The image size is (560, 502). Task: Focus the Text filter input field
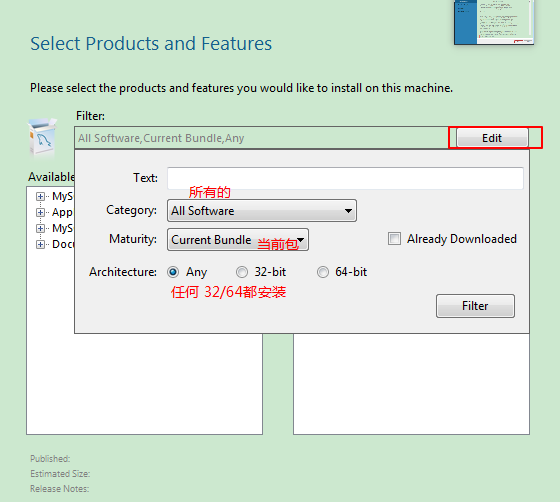click(345, 178)
